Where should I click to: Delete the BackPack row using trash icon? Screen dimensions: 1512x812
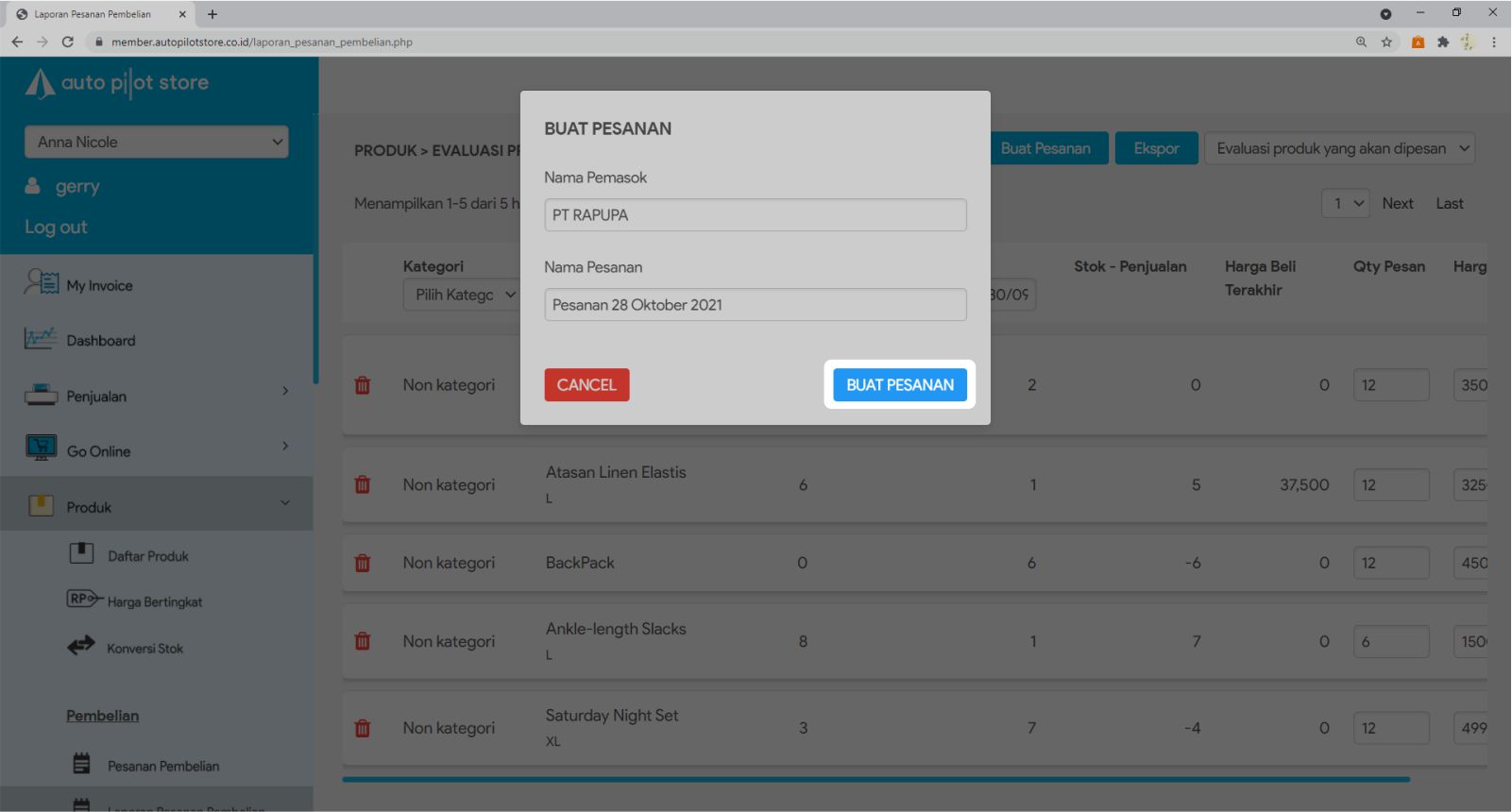tap(363, 564)
